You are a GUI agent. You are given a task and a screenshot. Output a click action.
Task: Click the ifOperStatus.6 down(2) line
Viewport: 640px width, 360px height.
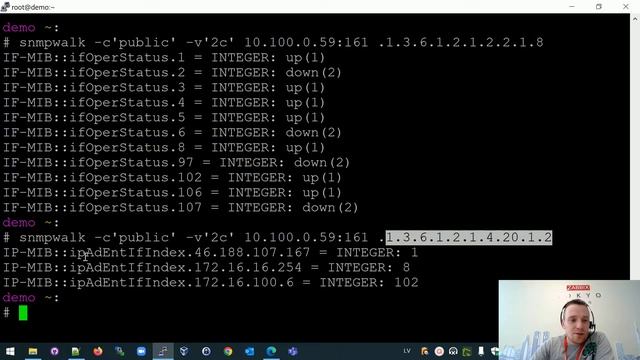click(172, 133)
